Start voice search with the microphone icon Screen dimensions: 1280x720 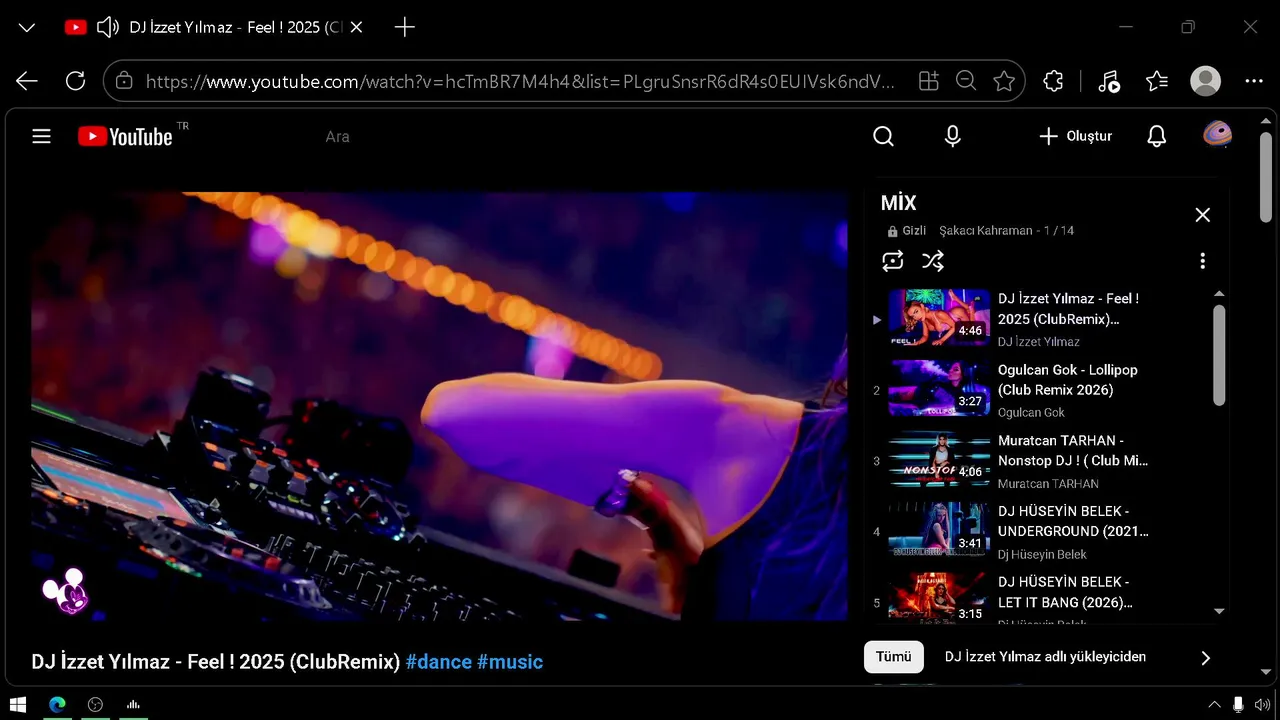[953, 136]
